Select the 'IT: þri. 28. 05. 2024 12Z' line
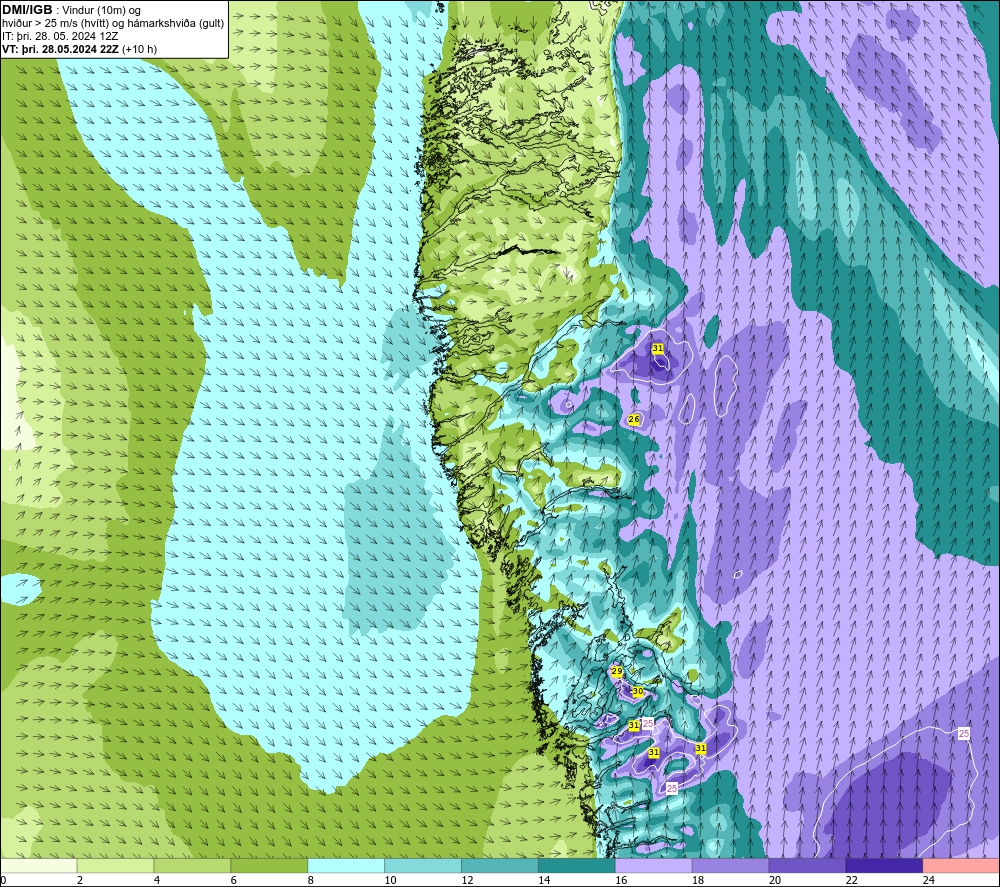 pos(60,36)
